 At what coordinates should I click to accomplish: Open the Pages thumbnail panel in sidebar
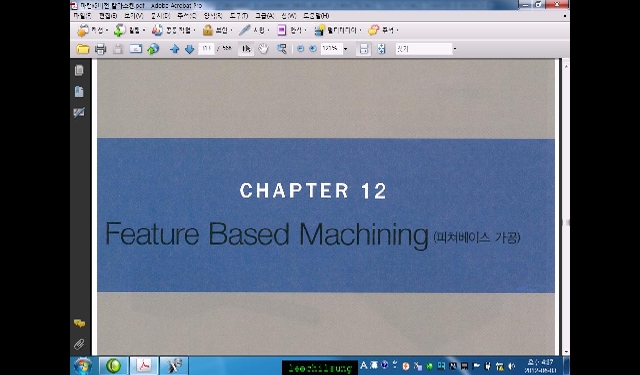79,70
